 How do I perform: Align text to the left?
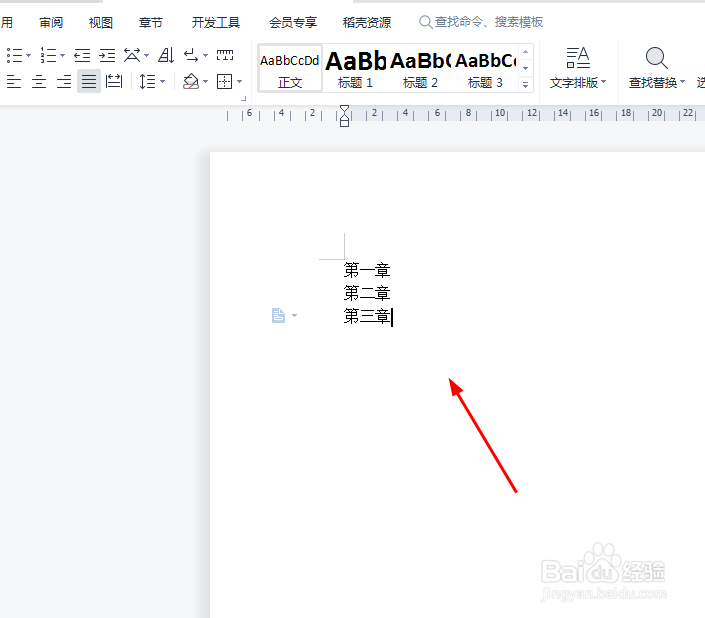coord(14,81)
